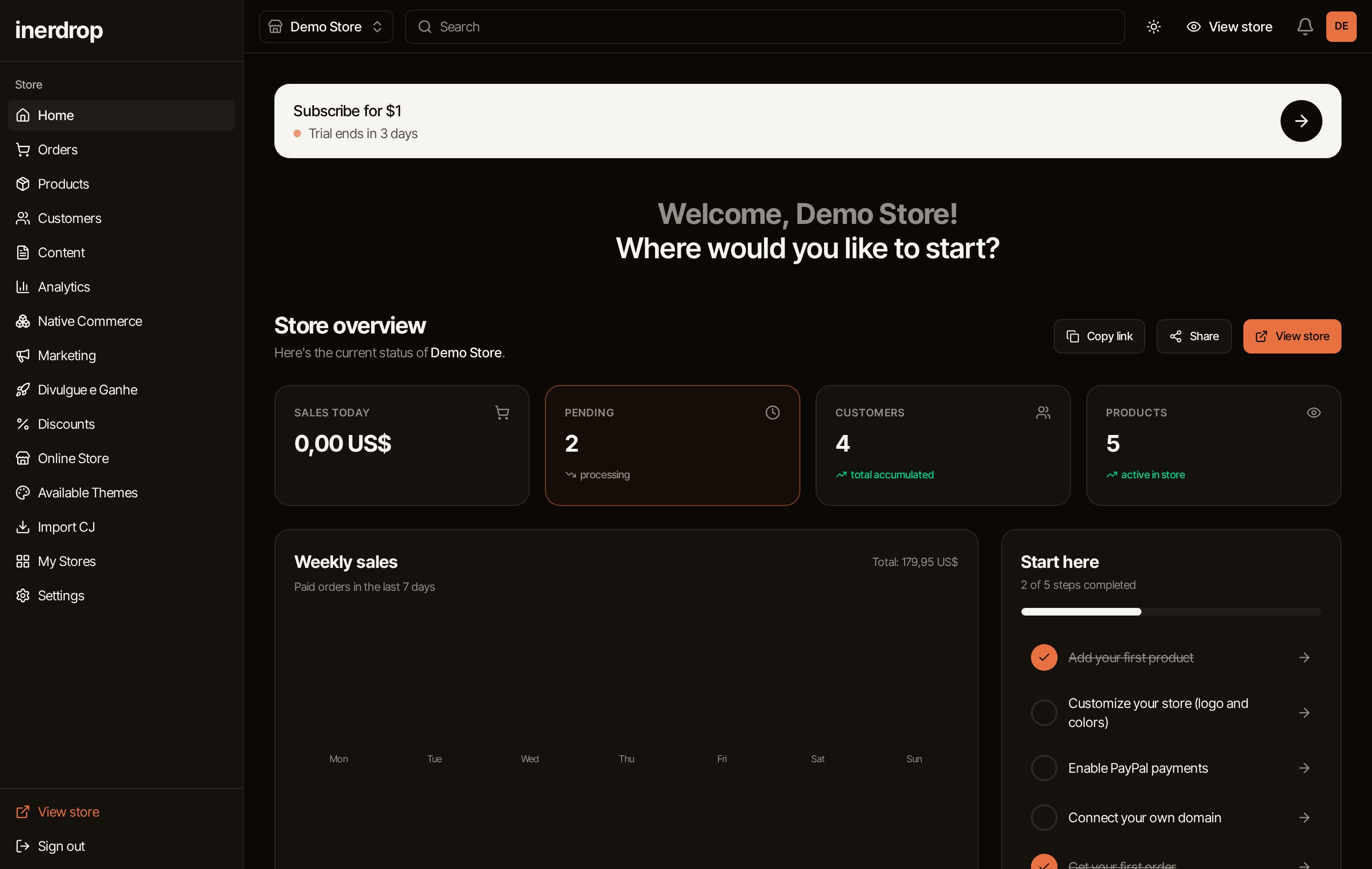This screenshot has height=869, width=1372.
Task: Open Available Themes page
Action: coord(121,492)
